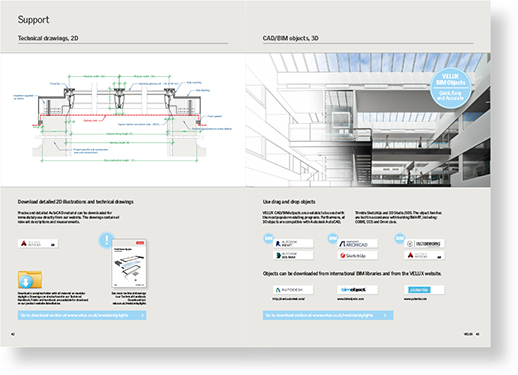Click the Autodesk 3ds Max logo badge

point(293,256)
